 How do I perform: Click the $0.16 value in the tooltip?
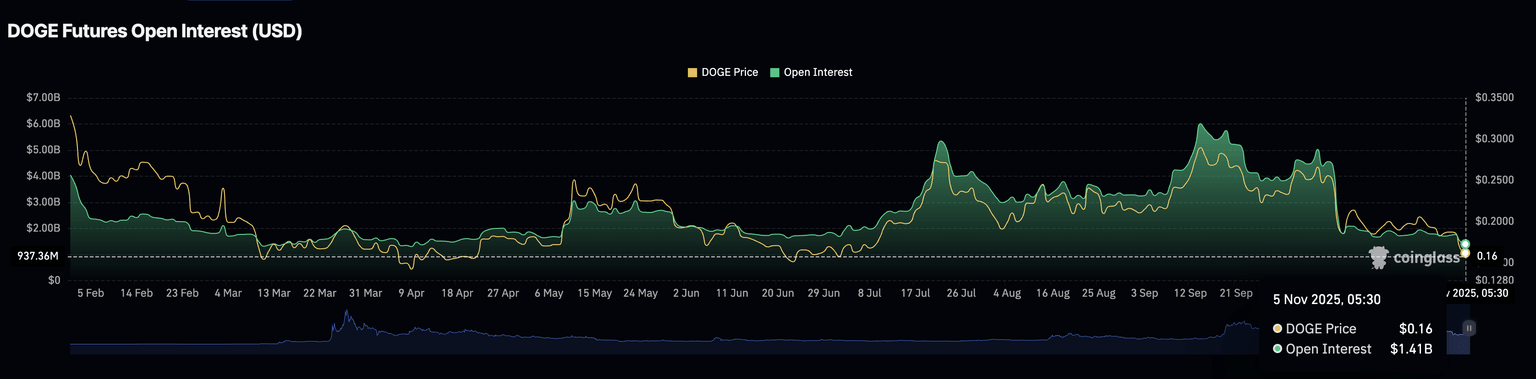click(x=1416, y=328)
